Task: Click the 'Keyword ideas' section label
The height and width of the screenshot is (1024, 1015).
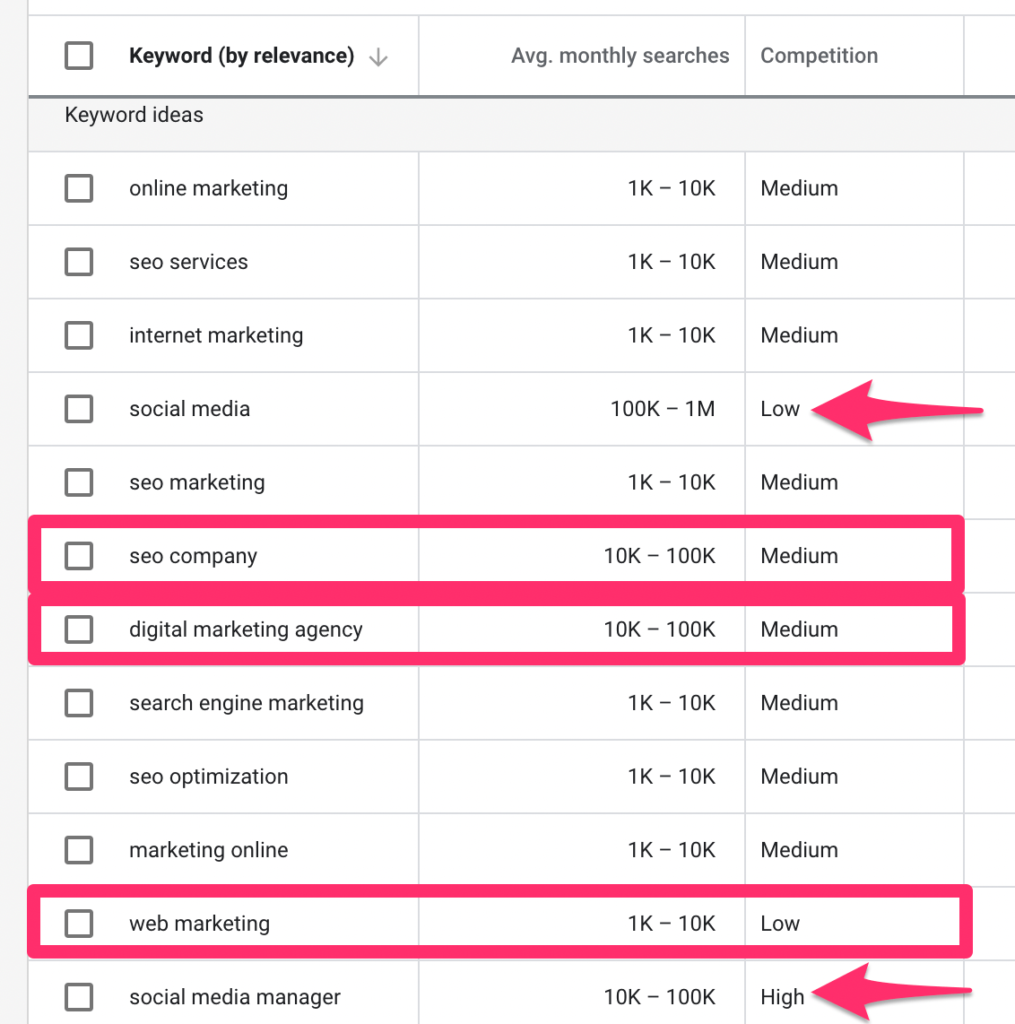Action: click(x=134, y=115)
